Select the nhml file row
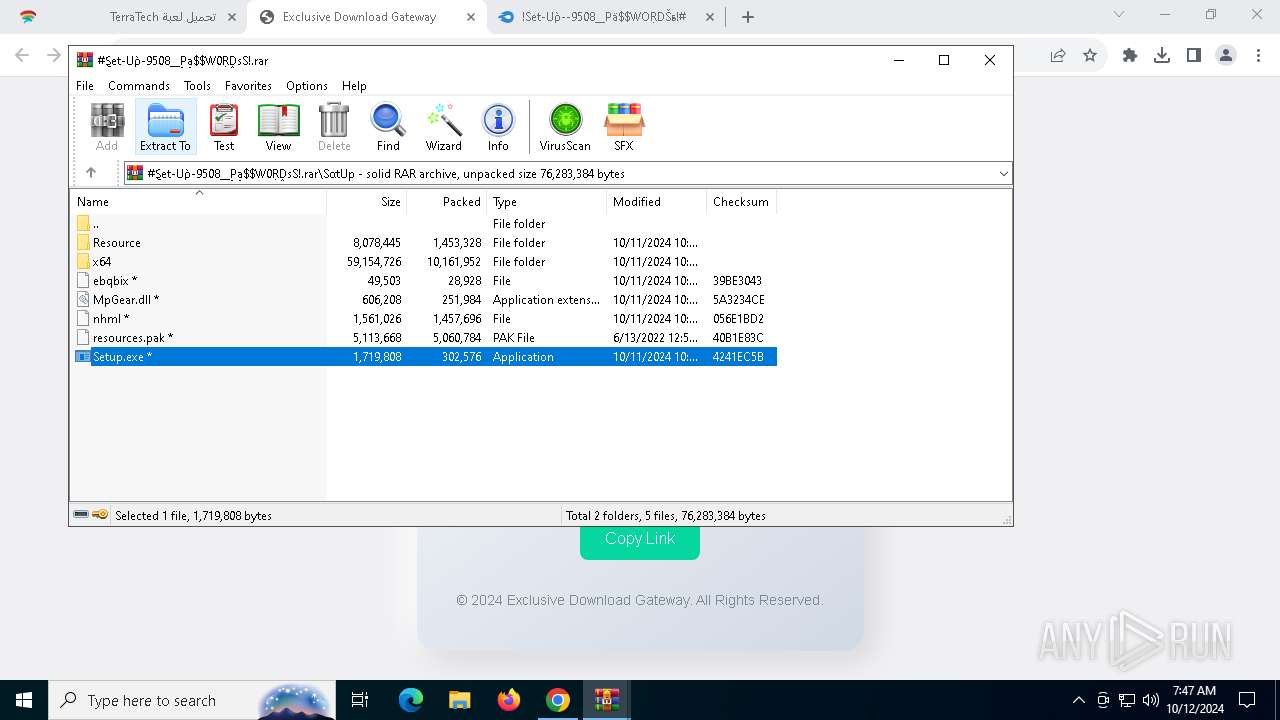 click(425, 318)
